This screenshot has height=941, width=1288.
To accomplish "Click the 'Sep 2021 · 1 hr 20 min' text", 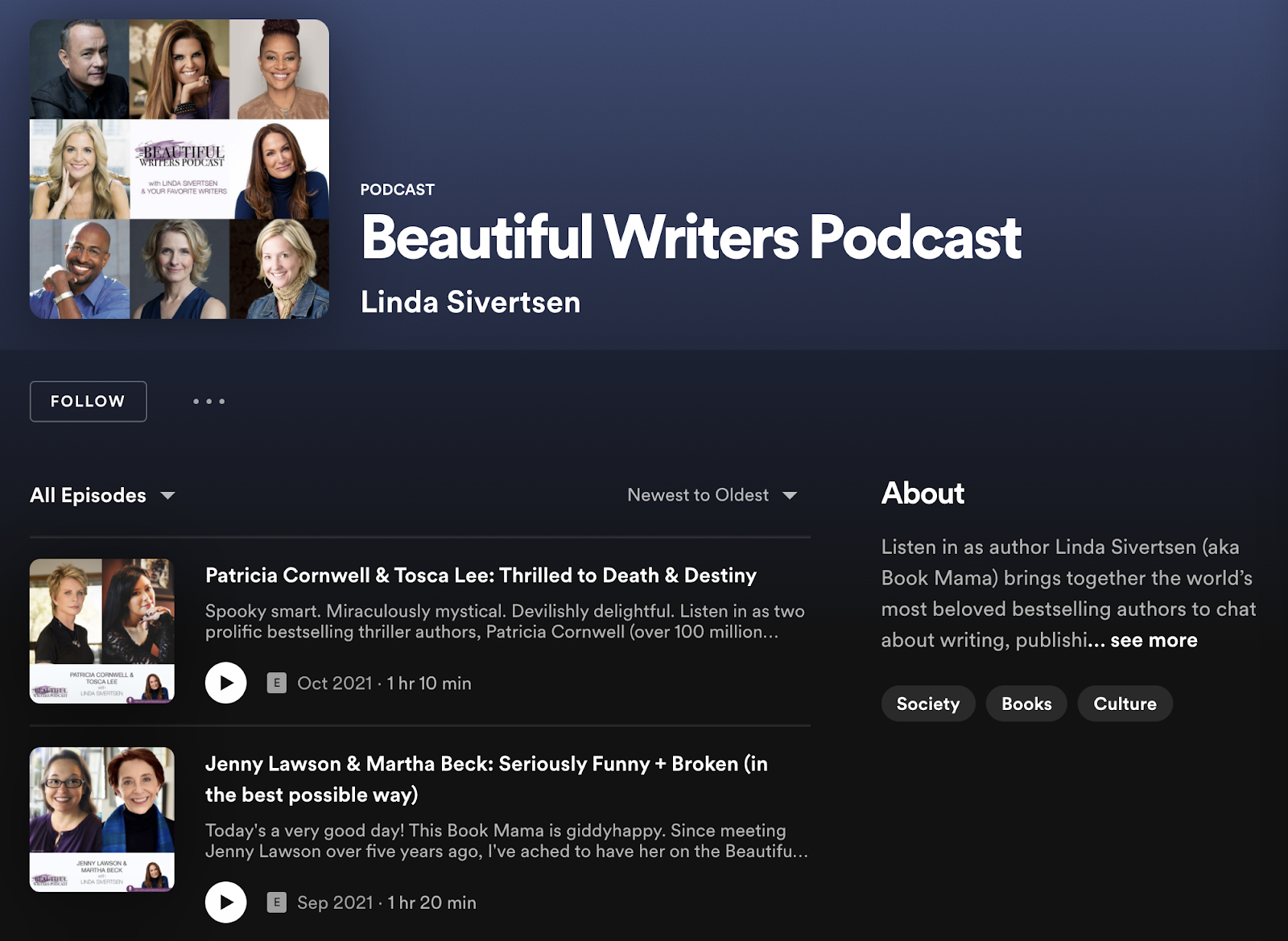I will click(x=386, y=902).
